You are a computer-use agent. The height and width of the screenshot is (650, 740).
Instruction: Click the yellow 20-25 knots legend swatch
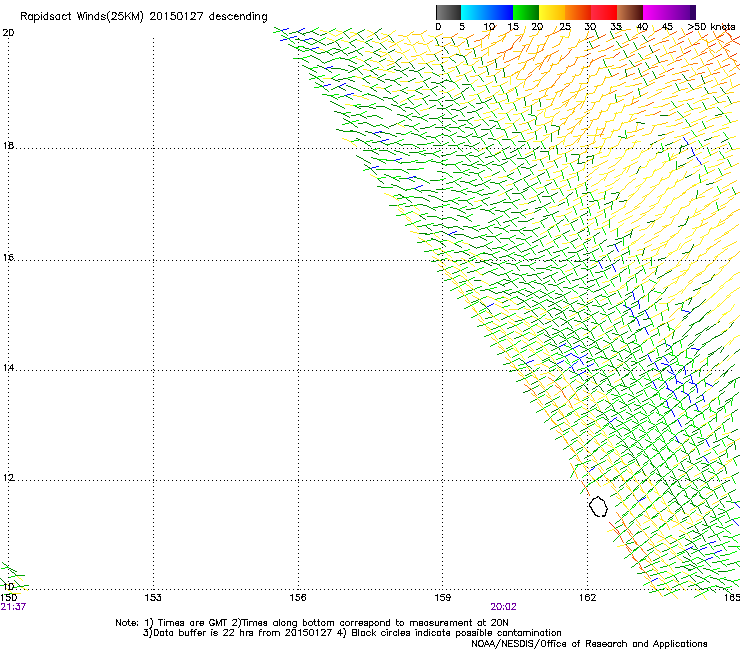[552, 12]
